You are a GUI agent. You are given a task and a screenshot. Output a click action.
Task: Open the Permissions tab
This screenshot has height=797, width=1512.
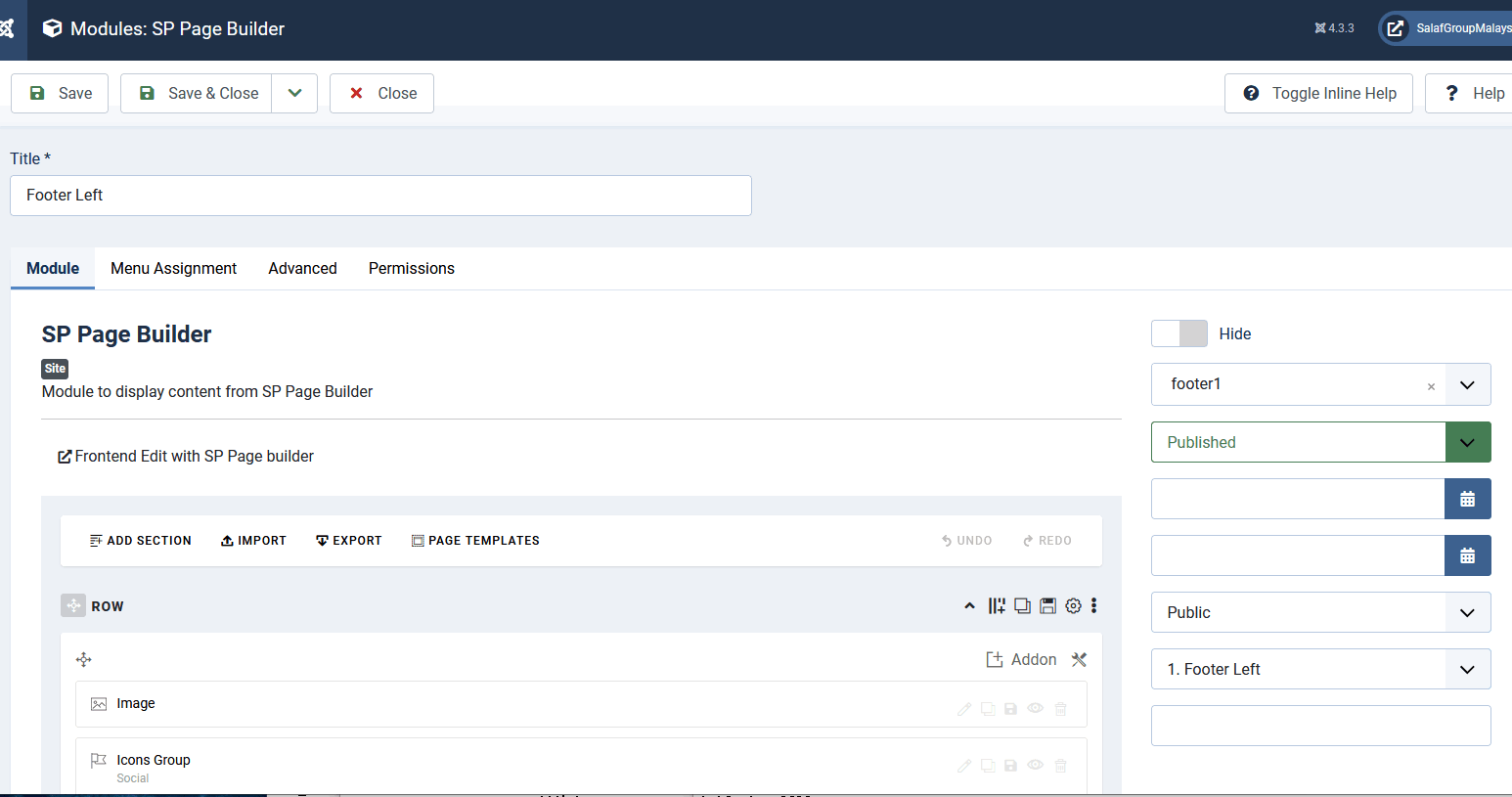(411, 268)
